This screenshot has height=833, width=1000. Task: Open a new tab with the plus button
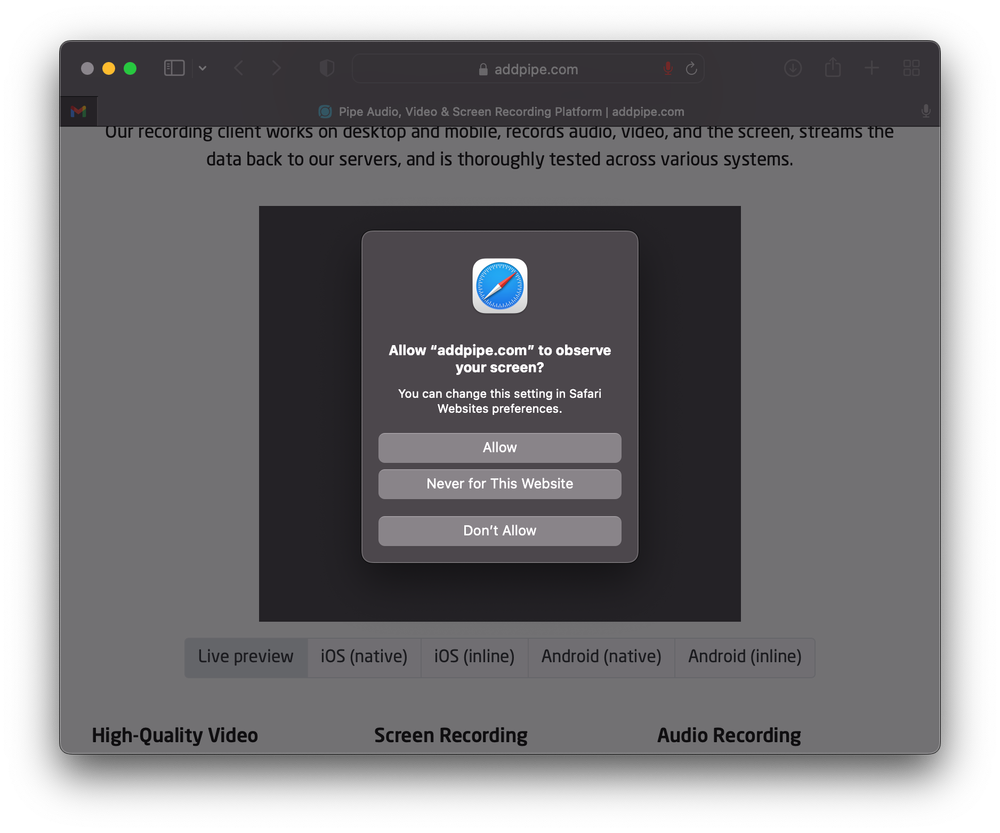871,68
